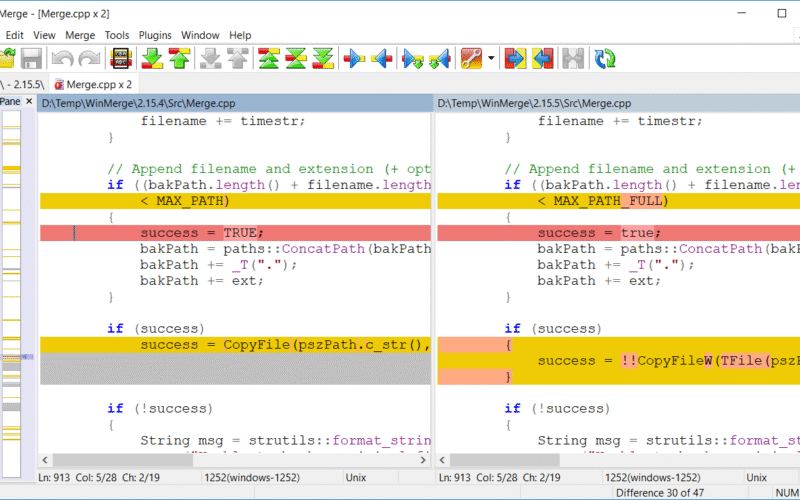Screen dimensions: 800x500
Task: Click the wrench Options icon
Action: click(x=472, y=59)
